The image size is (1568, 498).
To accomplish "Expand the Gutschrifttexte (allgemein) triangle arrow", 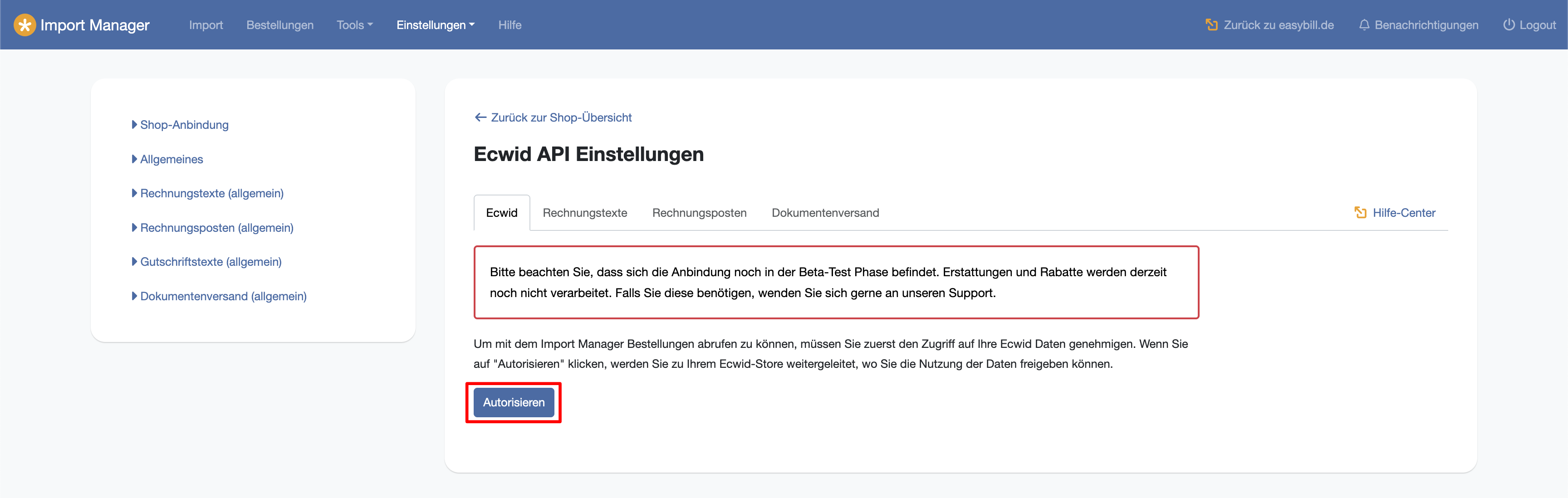I will point(134,262).
